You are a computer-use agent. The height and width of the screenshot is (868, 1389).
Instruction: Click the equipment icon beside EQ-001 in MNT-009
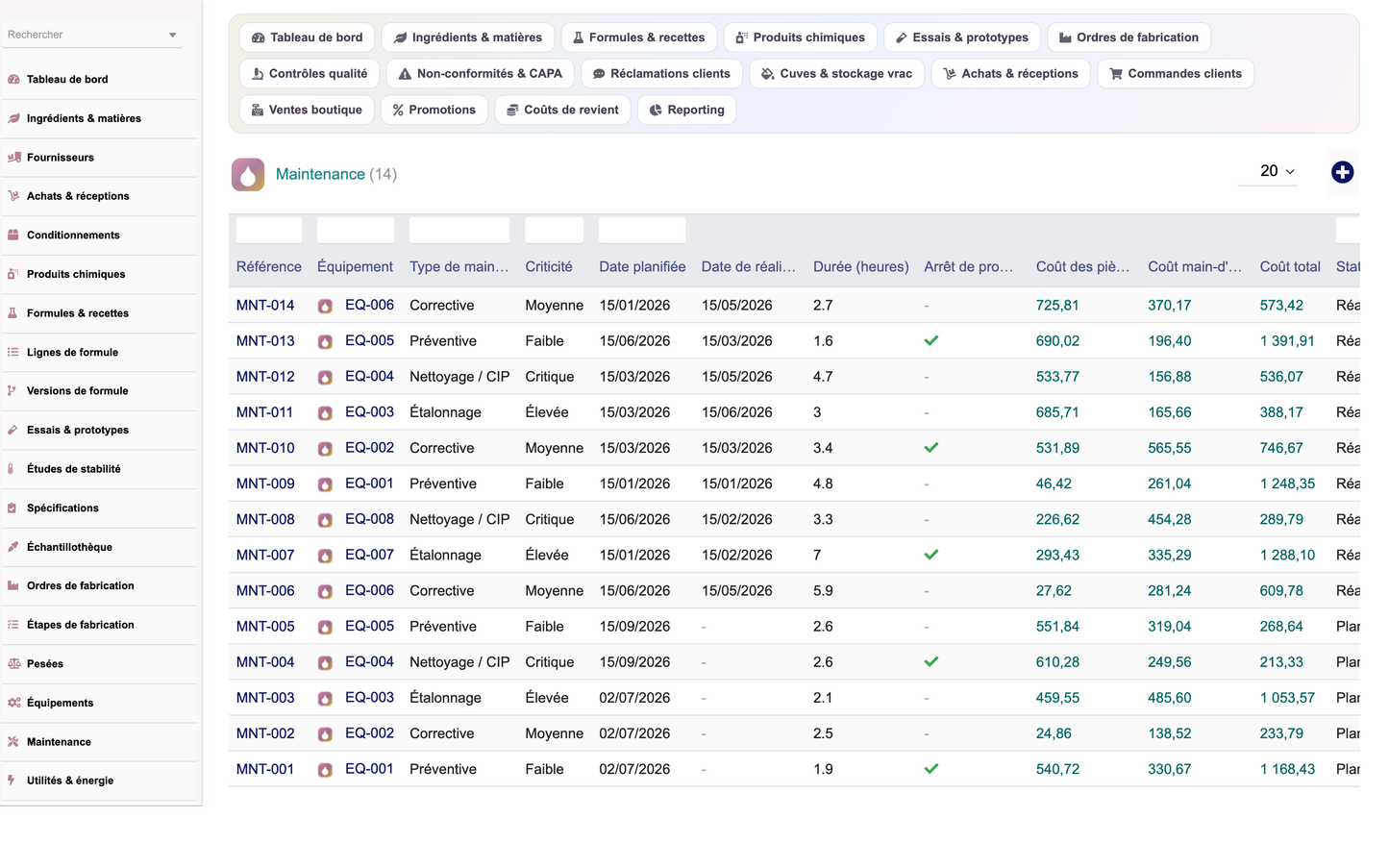(x=326, y=484)
